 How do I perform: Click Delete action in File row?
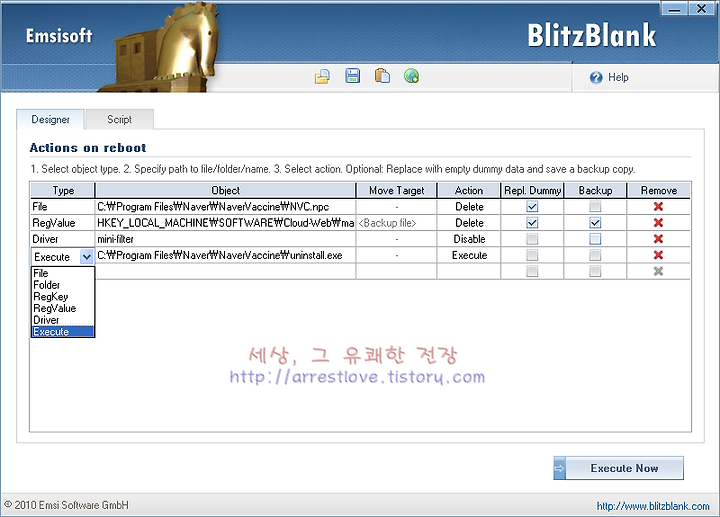(469, 207)
